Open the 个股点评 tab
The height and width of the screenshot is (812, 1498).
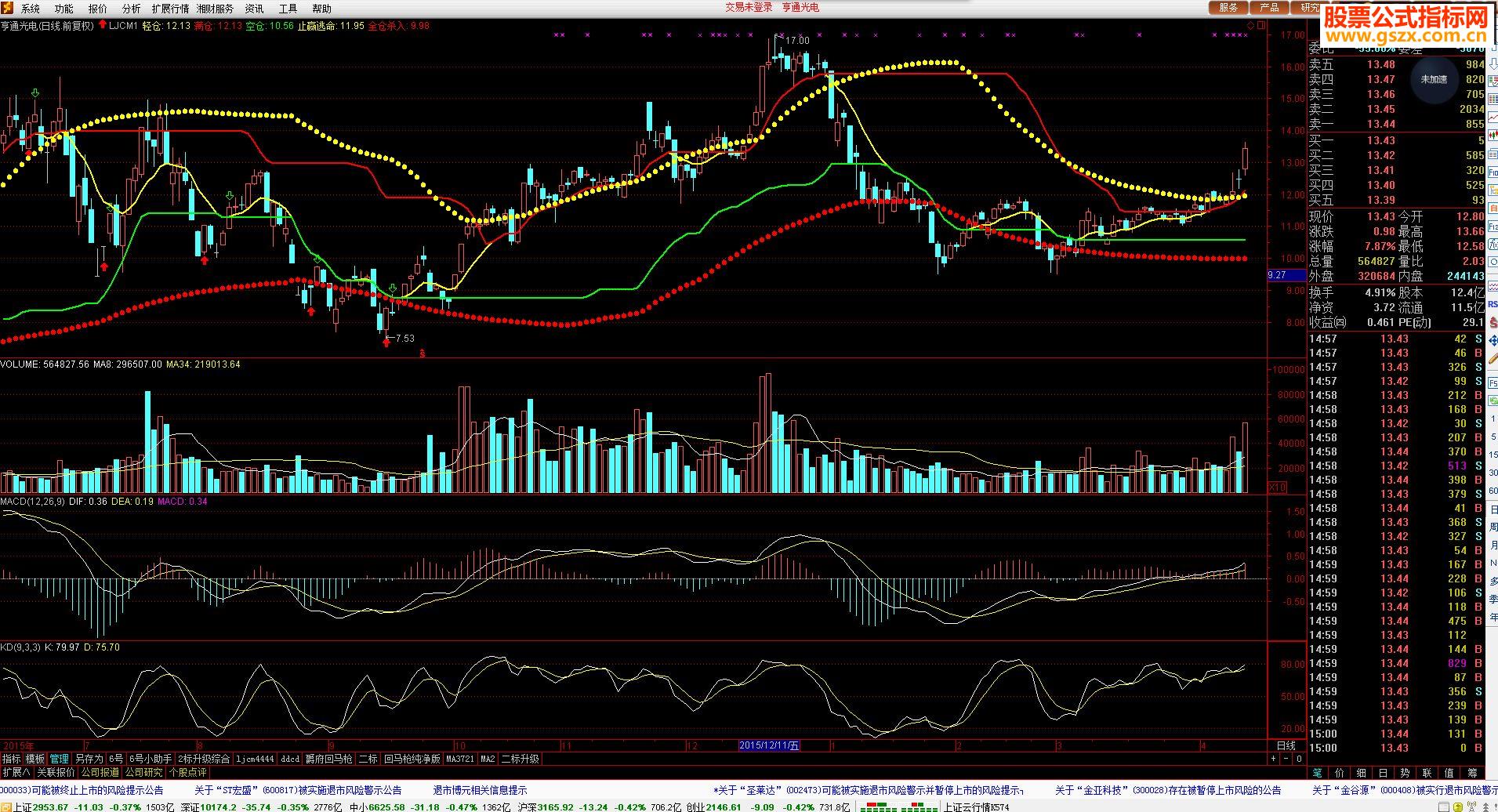point(187,772)
